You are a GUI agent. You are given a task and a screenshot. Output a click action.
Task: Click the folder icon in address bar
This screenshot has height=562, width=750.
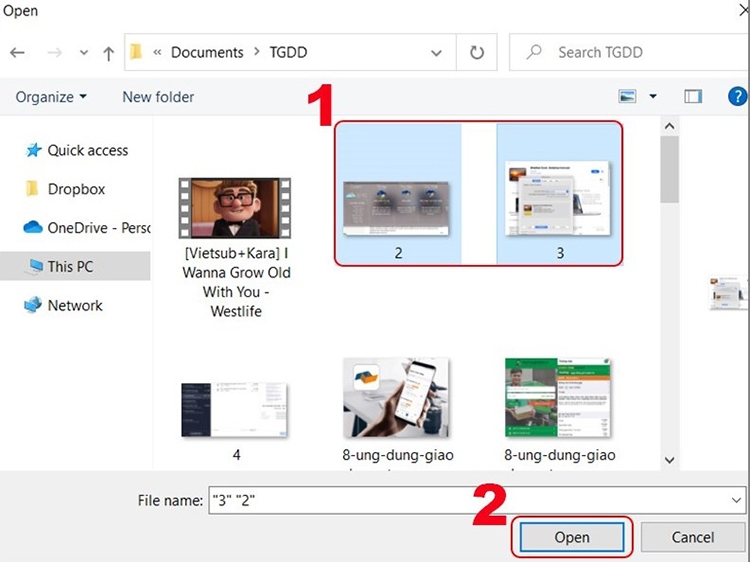pyautogui.click(x=136, y=52)
